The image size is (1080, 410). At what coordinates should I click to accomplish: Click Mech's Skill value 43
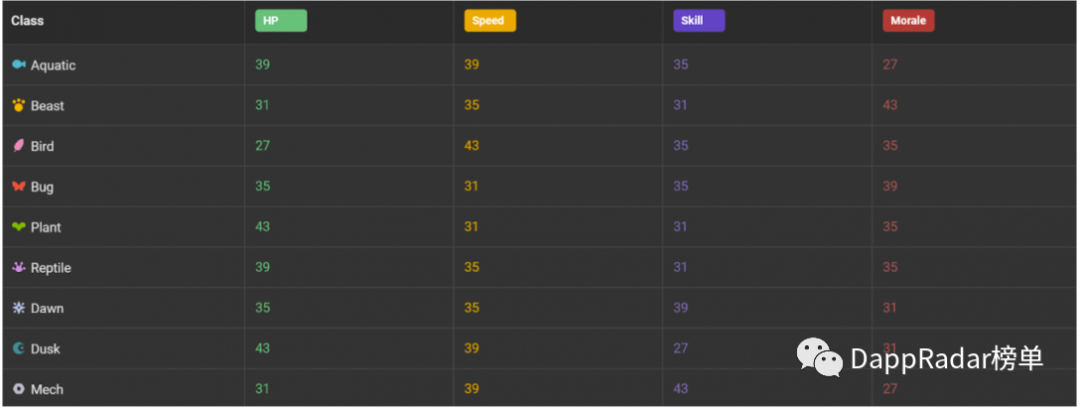pos(681,389)
